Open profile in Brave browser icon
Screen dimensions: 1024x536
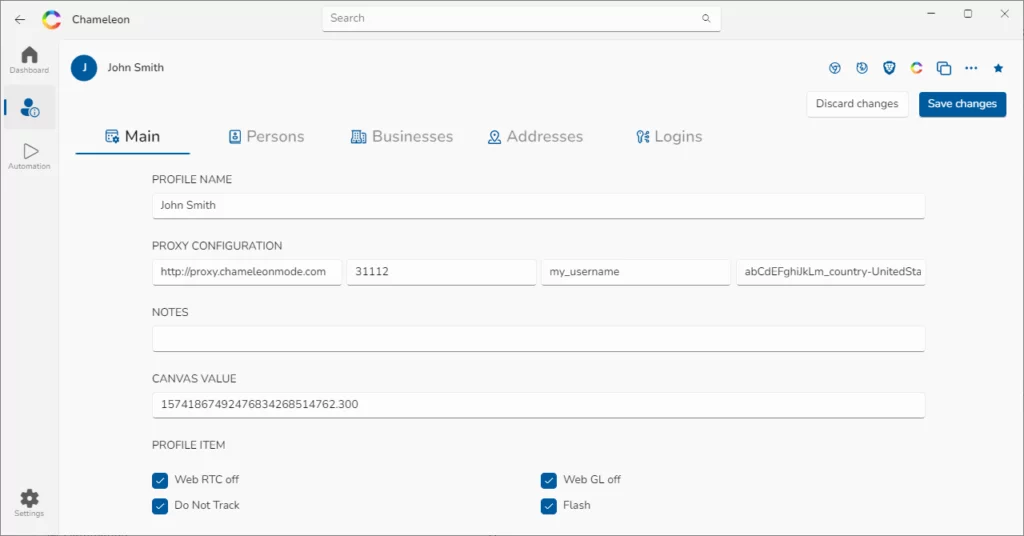889,68
